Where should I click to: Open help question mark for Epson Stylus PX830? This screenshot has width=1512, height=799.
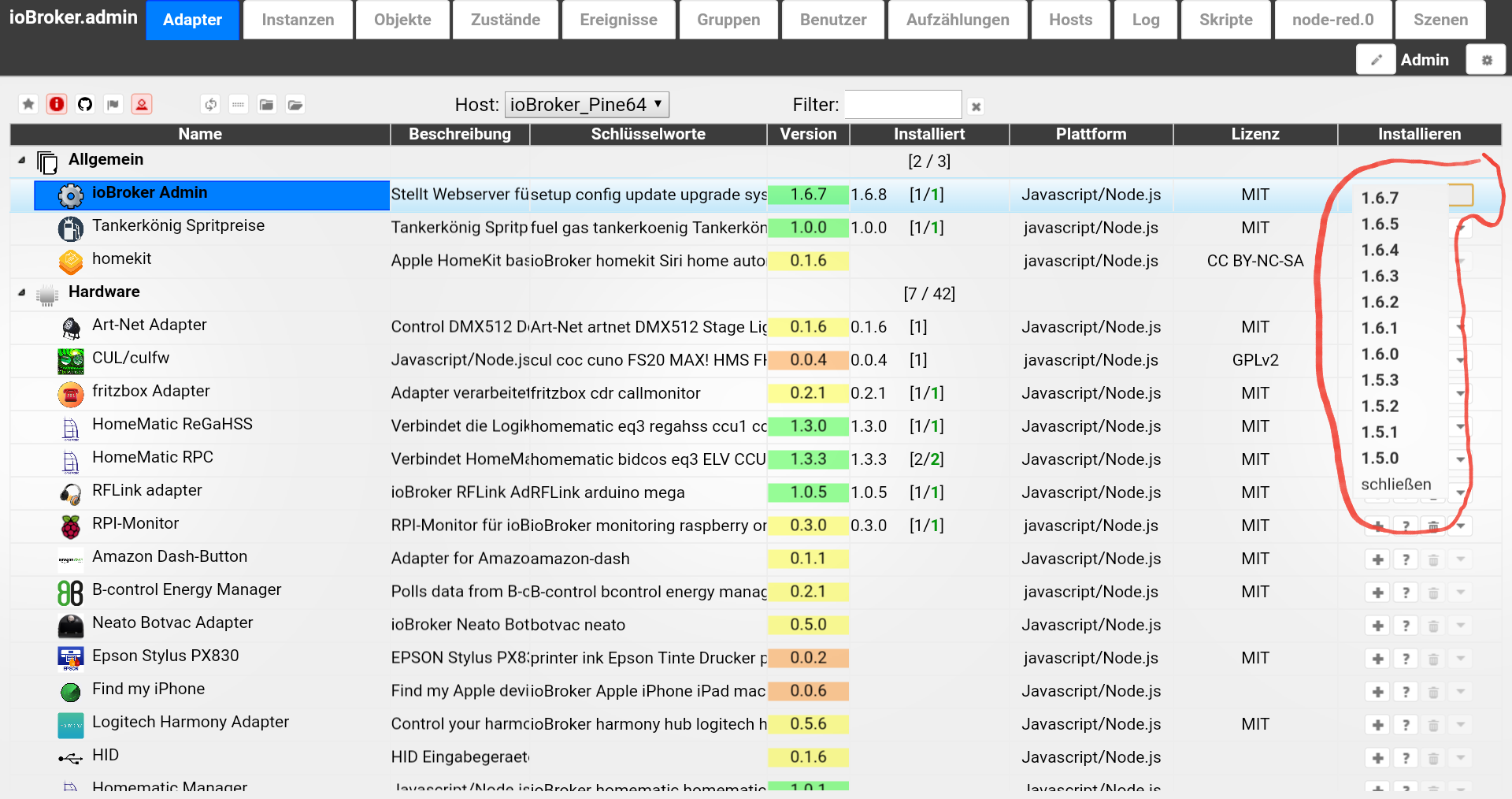tap(1406, 659)
